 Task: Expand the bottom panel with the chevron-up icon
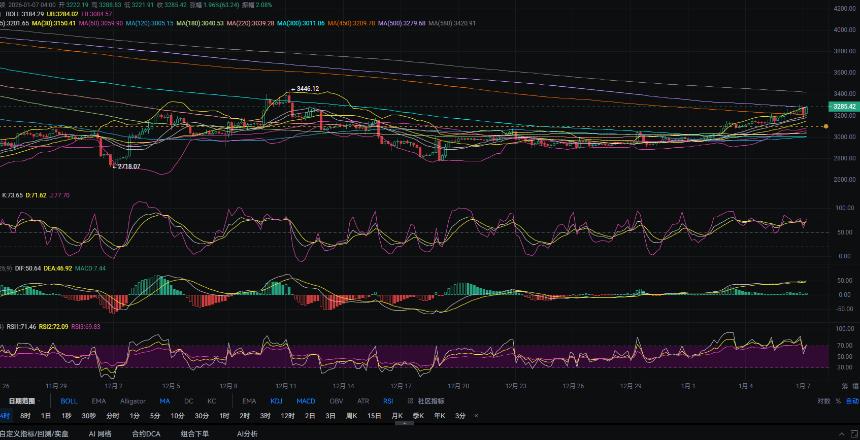(x=842, y=433)
